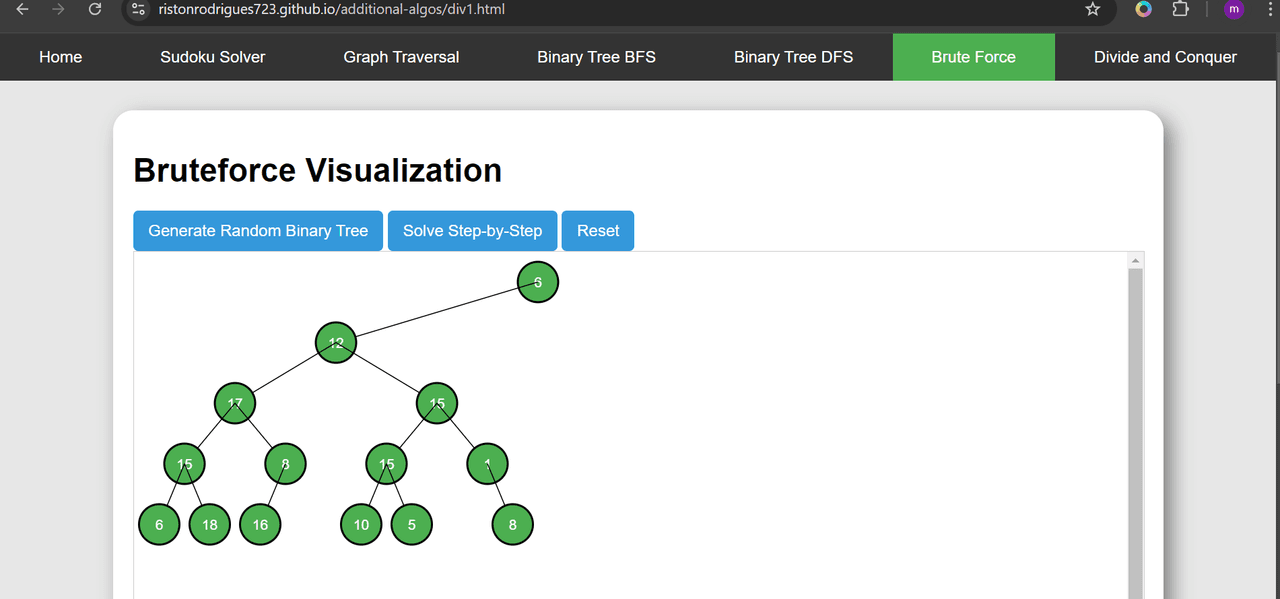This screenshot has height=599, width=1280.
Task: Click the Reset button
Action: pyautogui.click(x=598, y=231)
